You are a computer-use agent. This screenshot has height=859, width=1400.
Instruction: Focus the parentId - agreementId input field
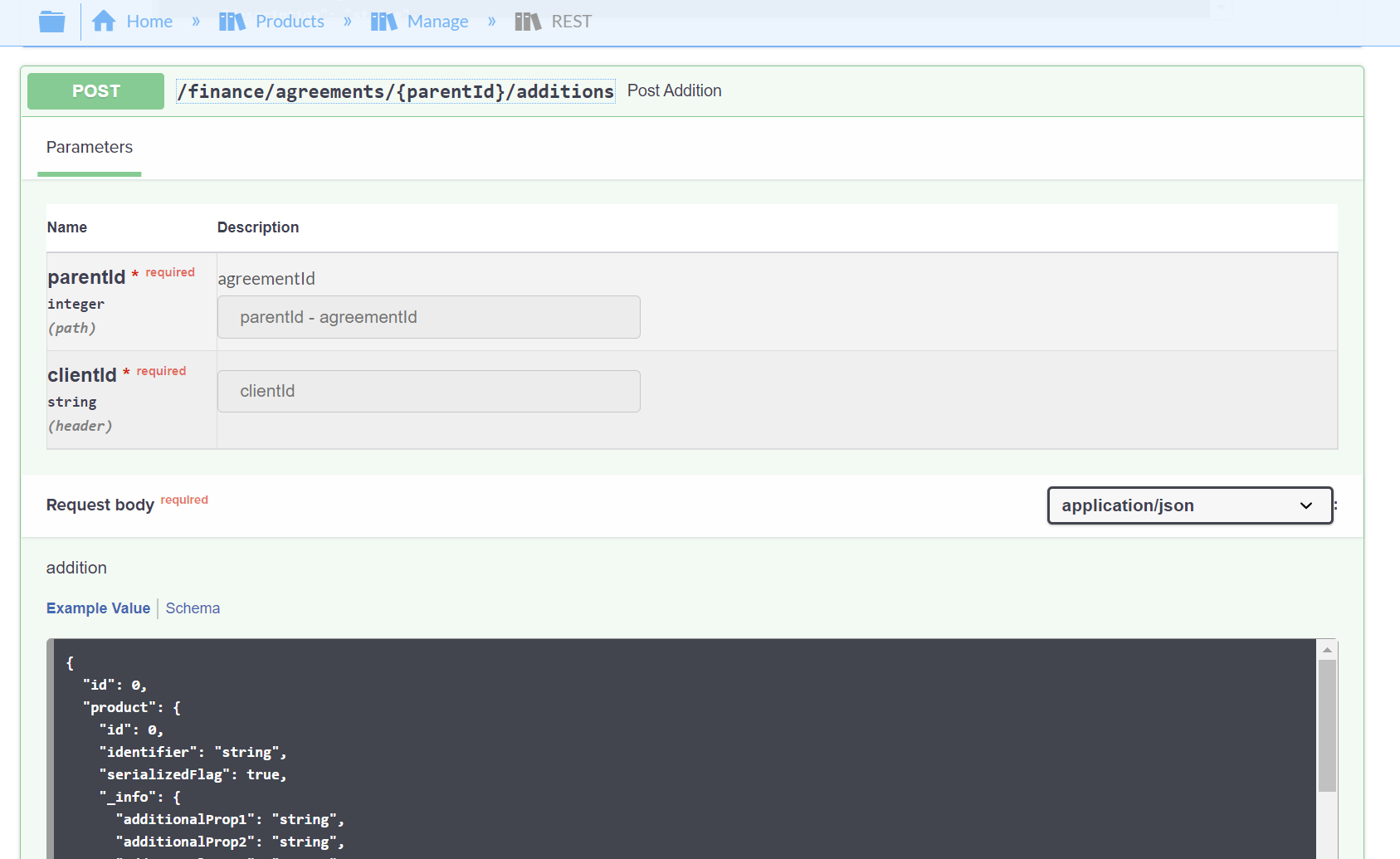429,317
